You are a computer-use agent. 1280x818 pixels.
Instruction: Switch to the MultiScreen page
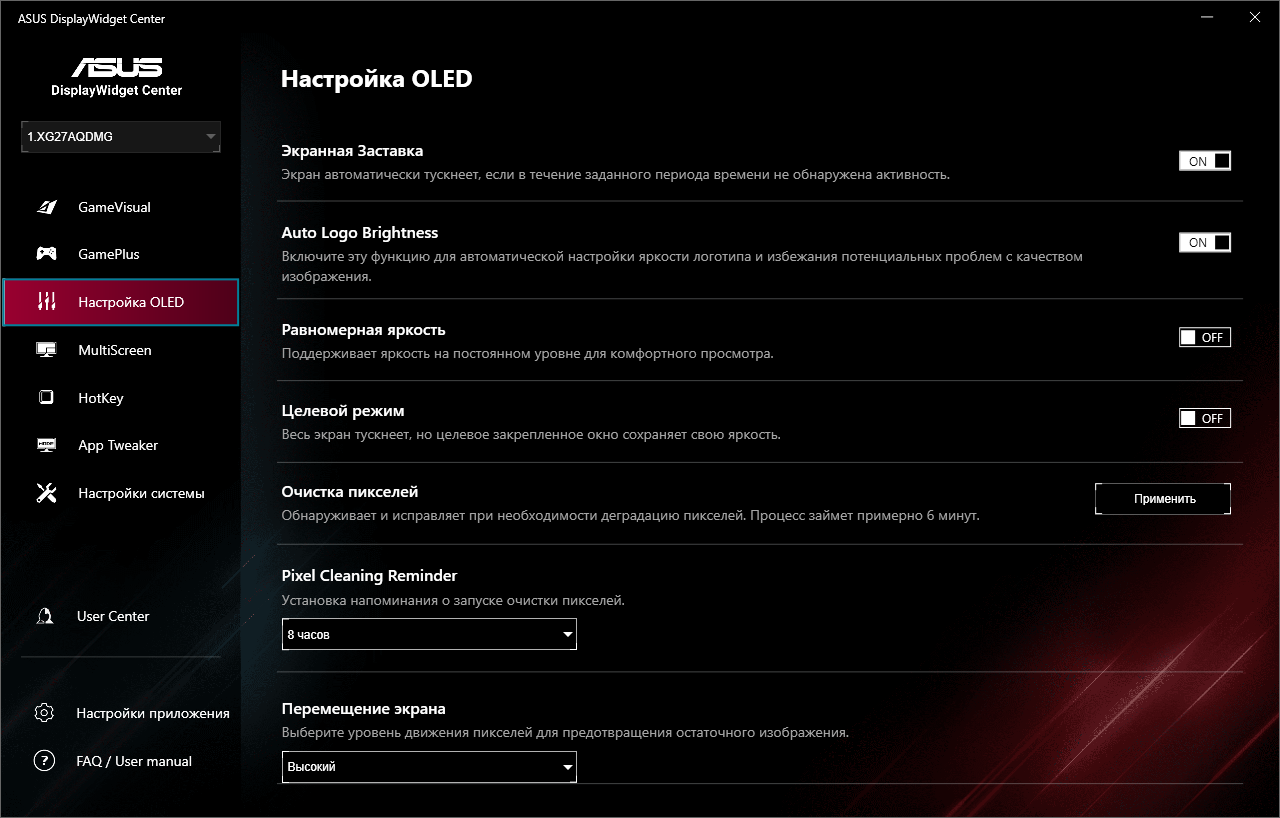[x=120, y=350]
